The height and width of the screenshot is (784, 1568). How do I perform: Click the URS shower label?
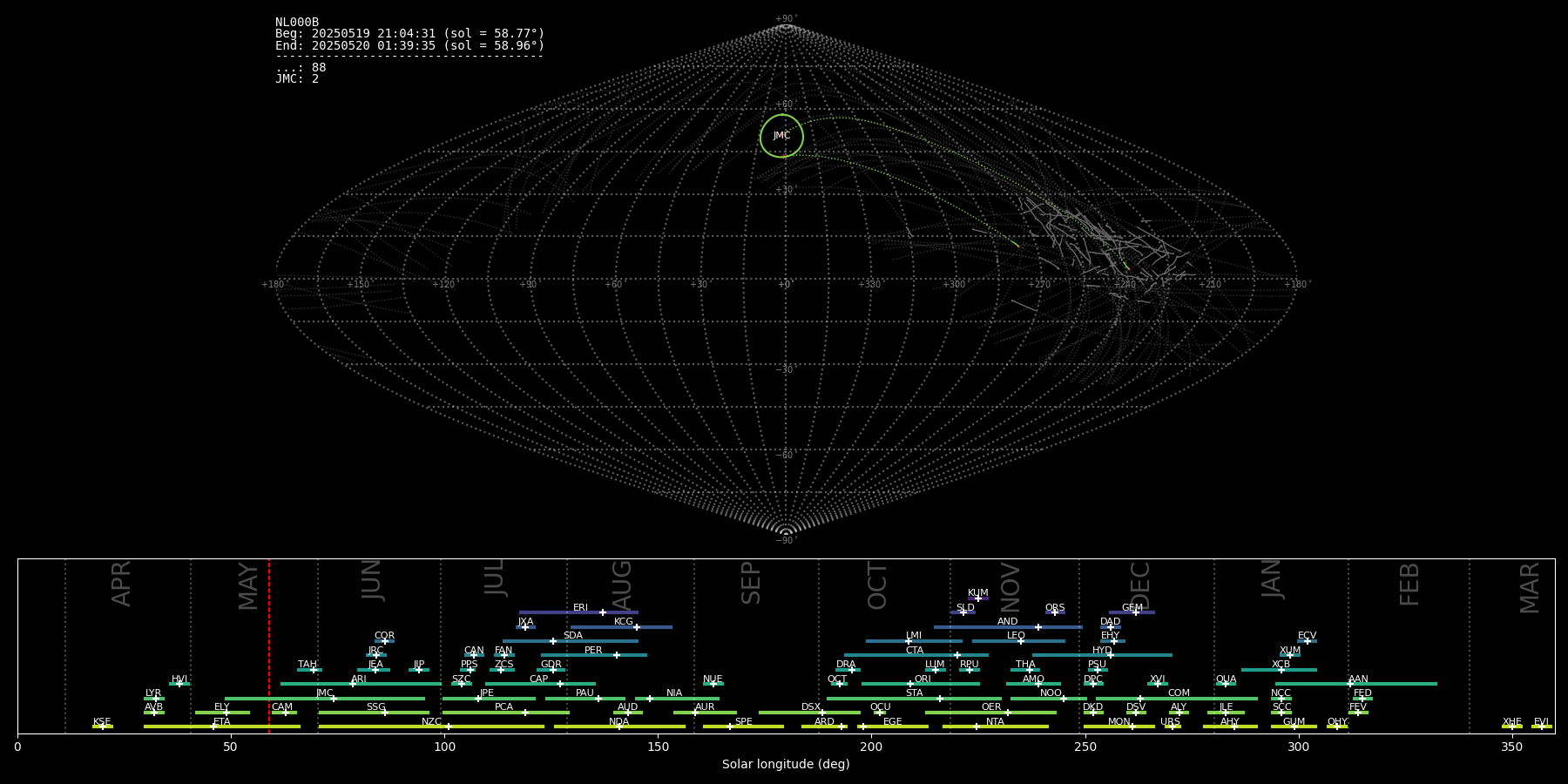(1170, 722)
